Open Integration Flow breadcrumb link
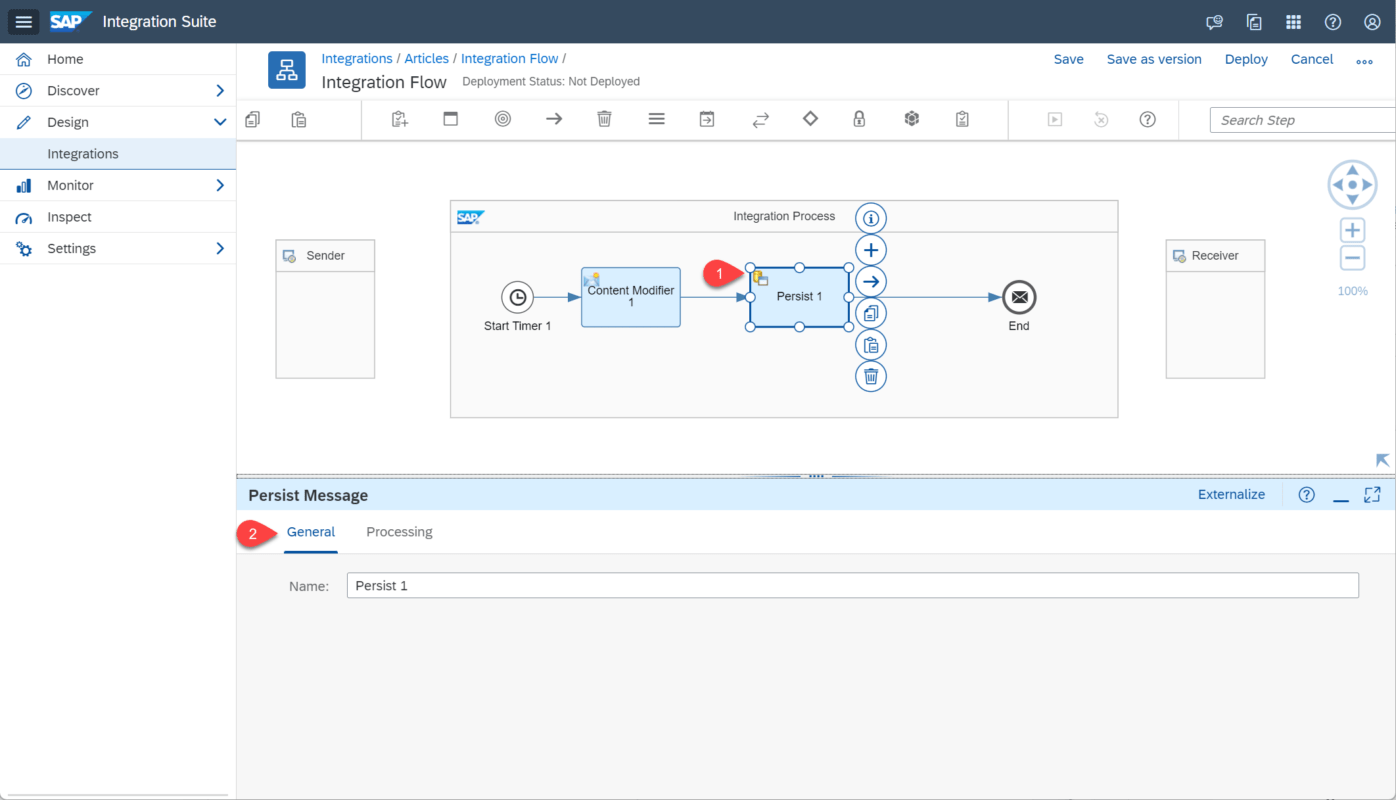This screenshot has height=800, width=1396. (509, 59)
